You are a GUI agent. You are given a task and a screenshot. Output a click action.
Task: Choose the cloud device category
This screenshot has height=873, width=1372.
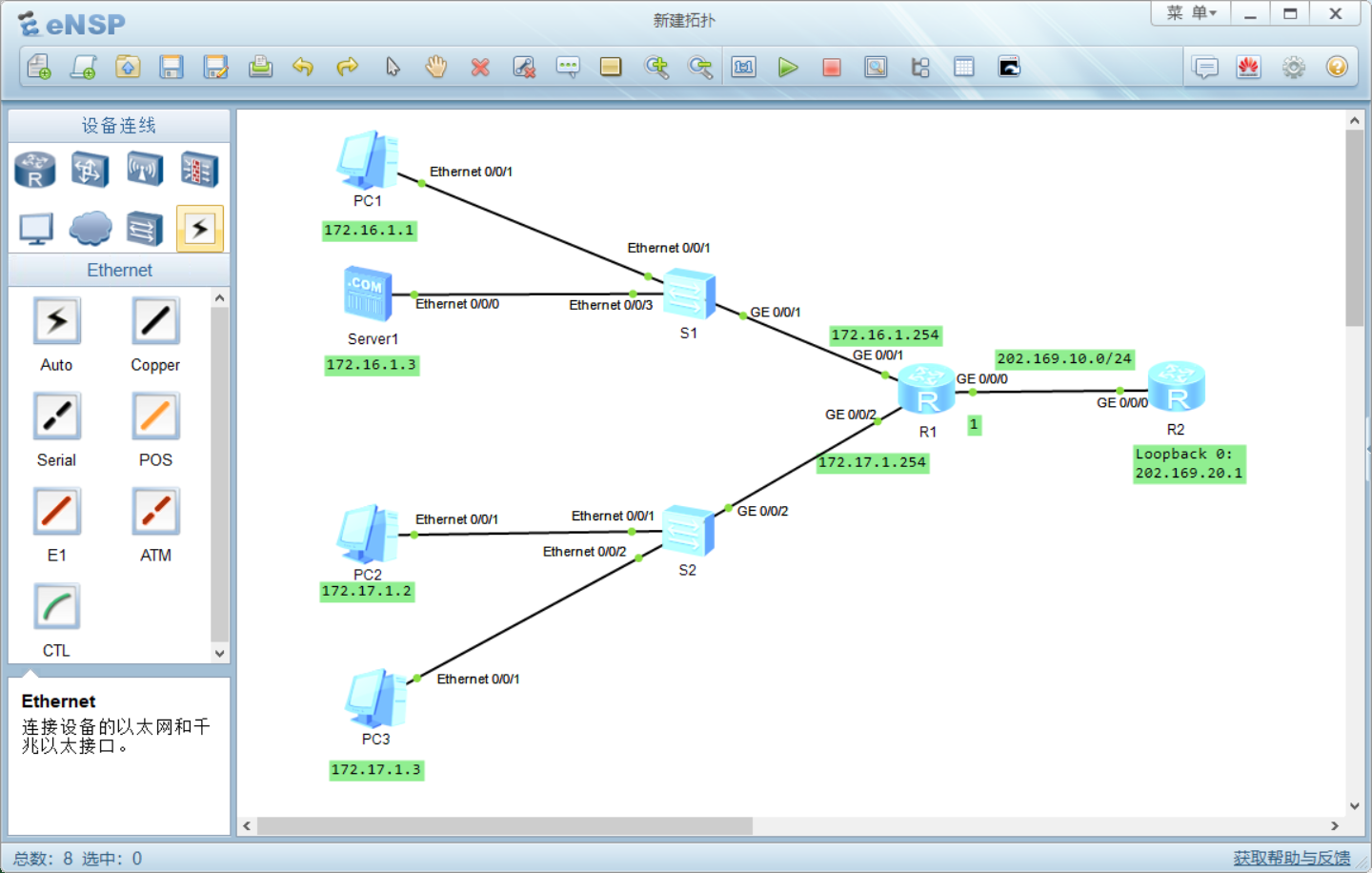91,229
